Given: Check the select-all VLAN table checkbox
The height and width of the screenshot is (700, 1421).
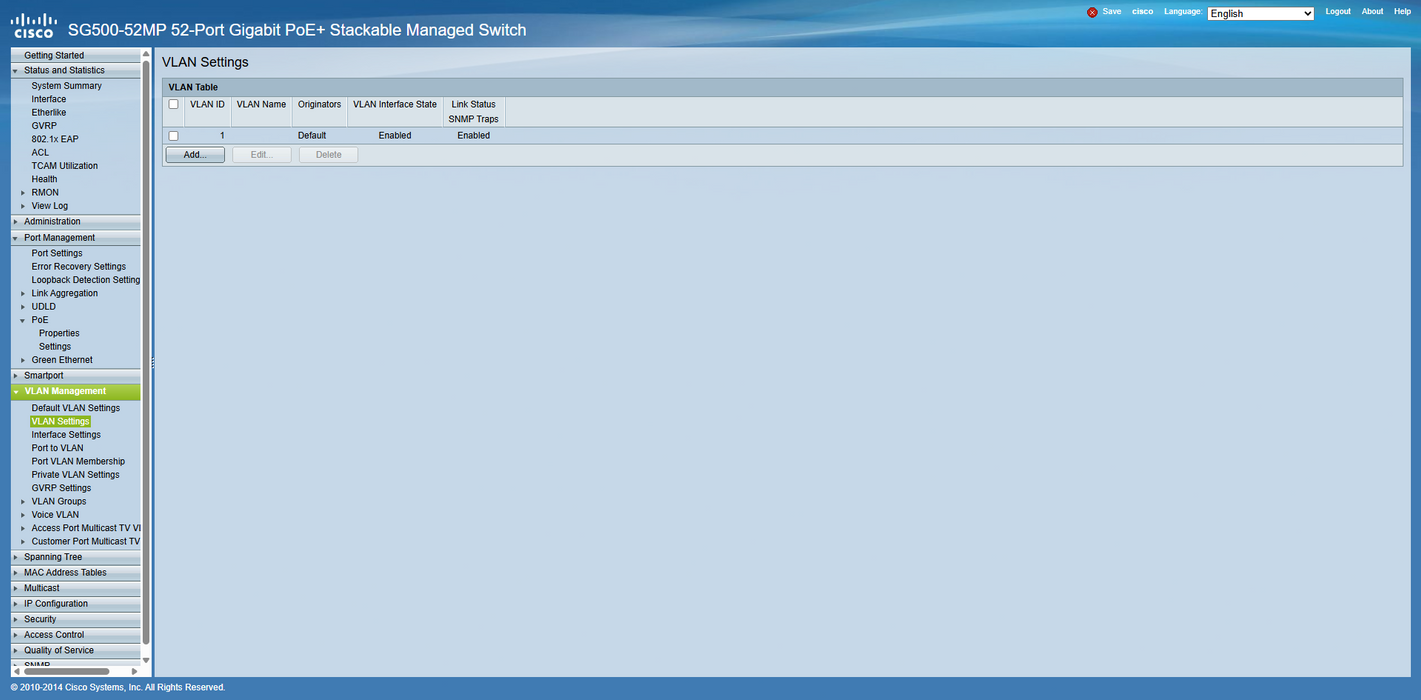Looking at the screenshot, I should (x=173, y=104).
